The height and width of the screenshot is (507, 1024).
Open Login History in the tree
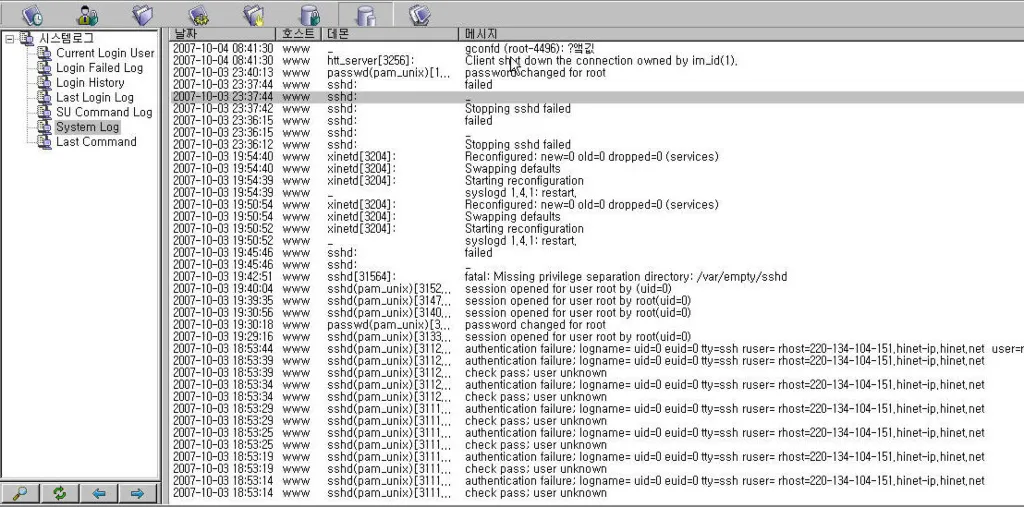pos(90,83)
